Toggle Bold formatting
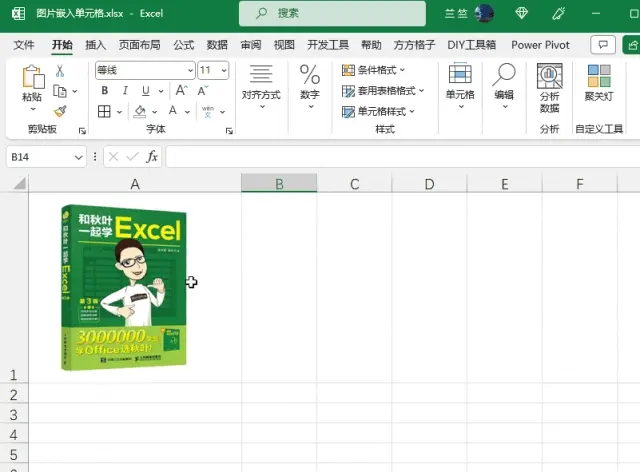The image size is (640, 472). 105,91
